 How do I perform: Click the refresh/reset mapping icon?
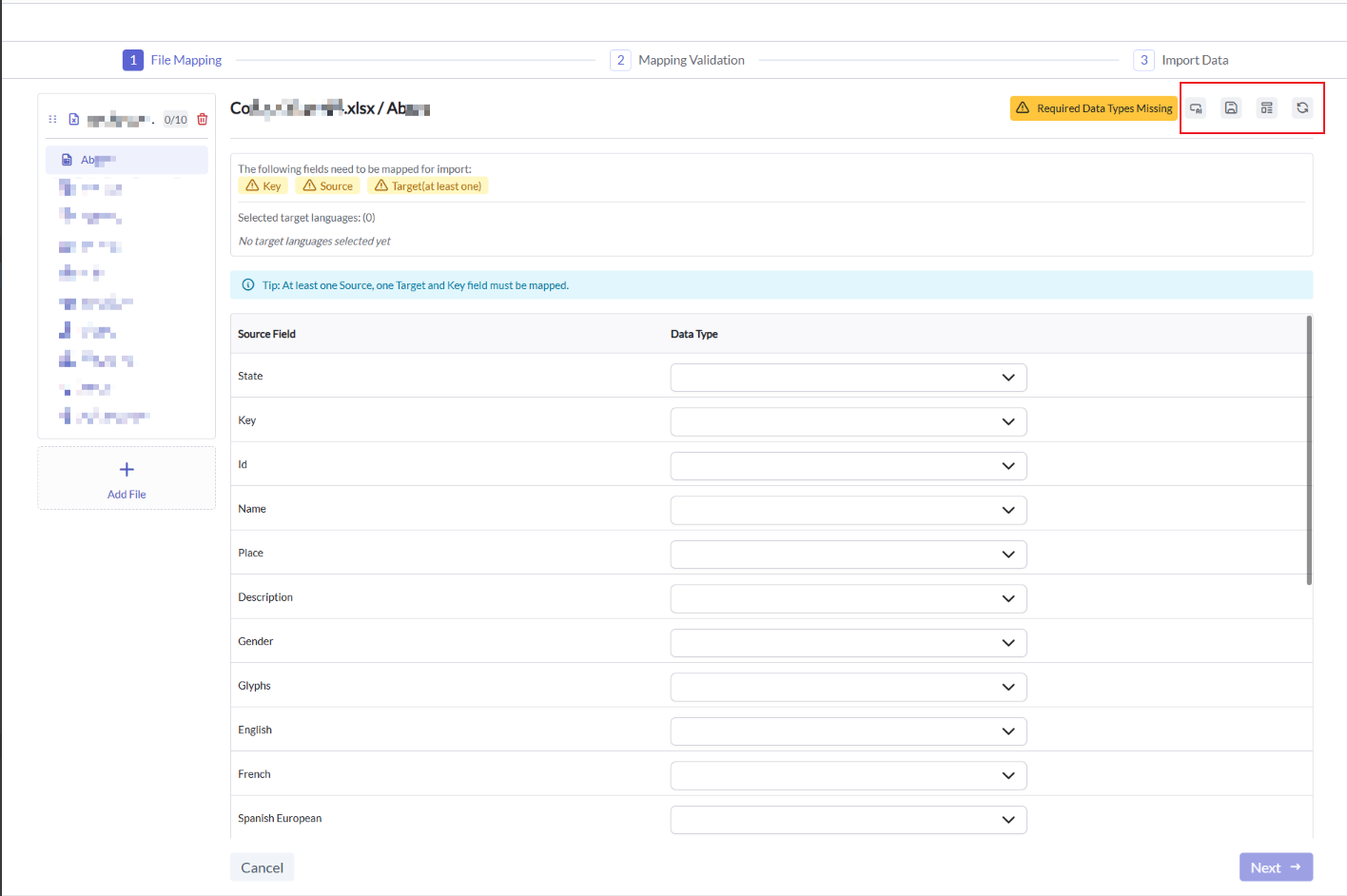tap(1302, 108)
